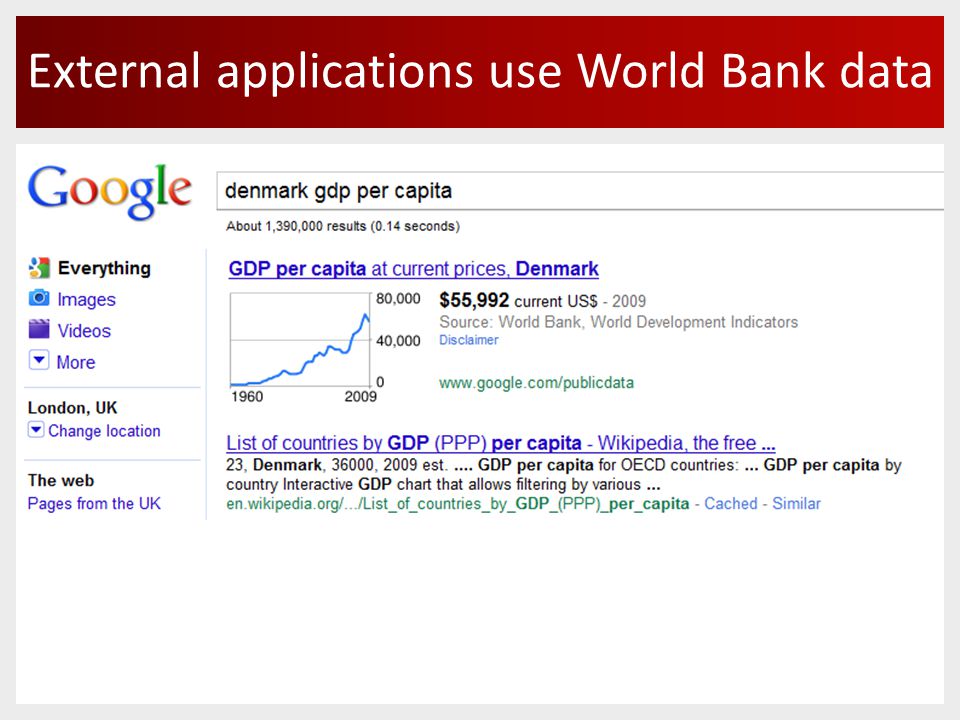Click the Google logo
Image resolution: width=960 pixels, height=720 pixels.
(x=110, y=191)
